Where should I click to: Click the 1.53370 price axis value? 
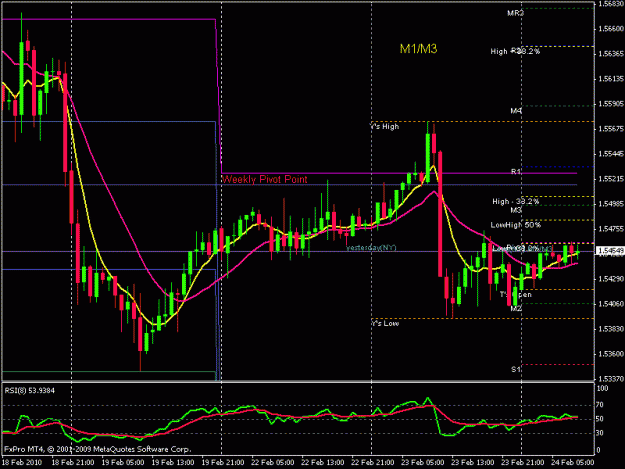pos(611,378)
